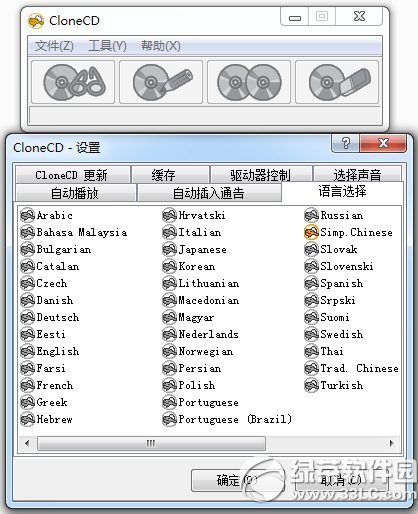Click the icon beside Bulgarian
Viewport: 418px width, 514px height.
click(27, 249)
